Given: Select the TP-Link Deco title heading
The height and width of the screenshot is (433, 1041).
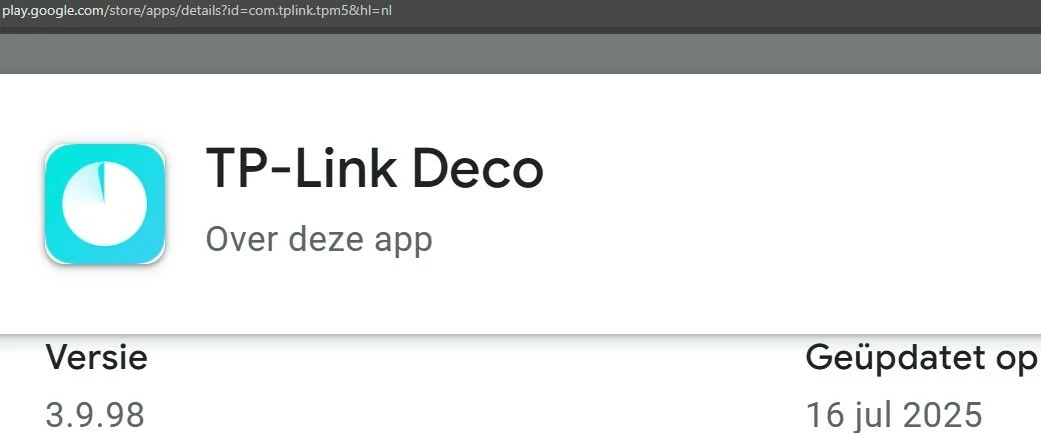Looking at the screenshot, I should [x=375, y=169].
